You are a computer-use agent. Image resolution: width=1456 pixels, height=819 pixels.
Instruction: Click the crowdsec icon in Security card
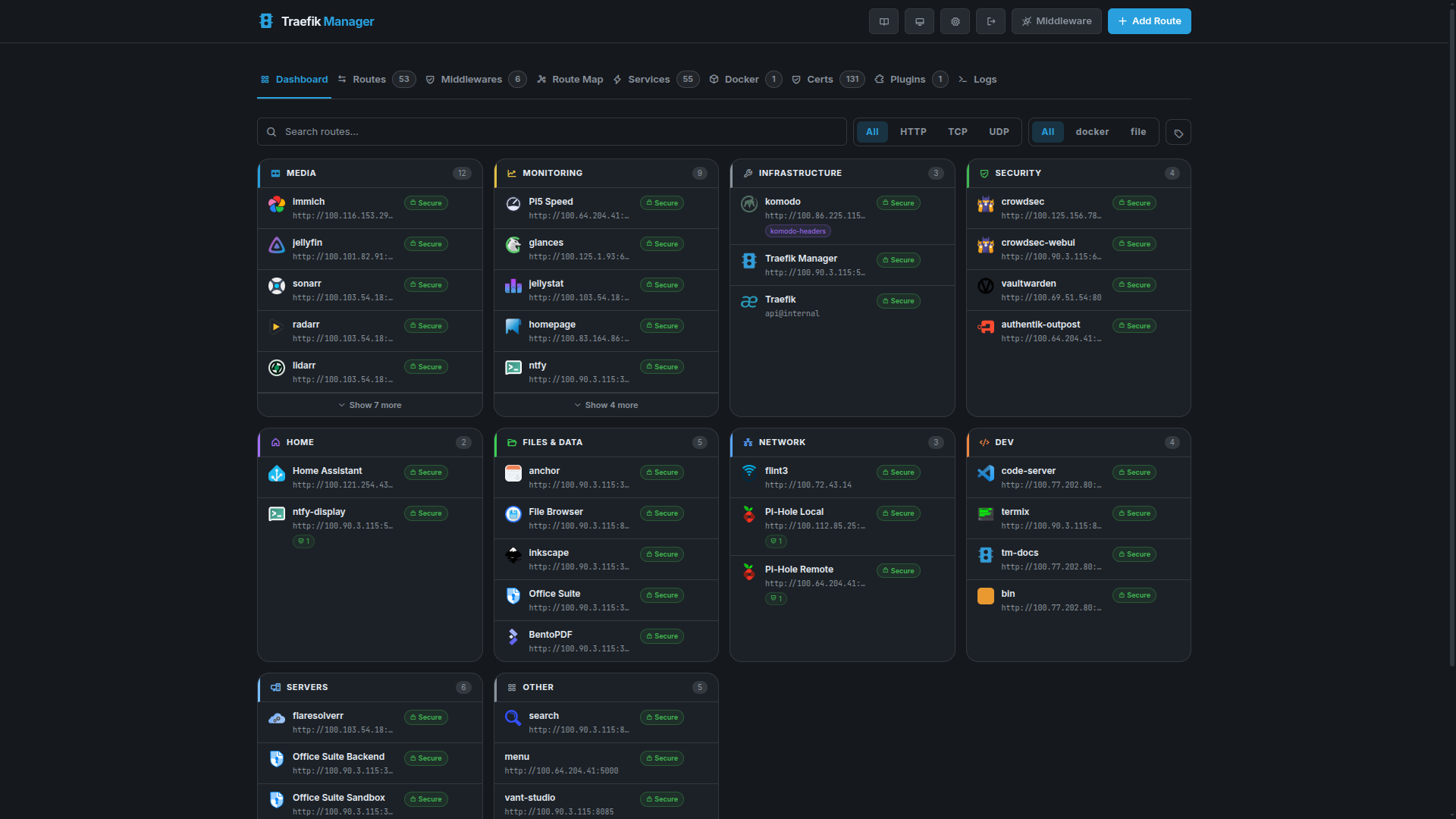[x=985, y=204]
